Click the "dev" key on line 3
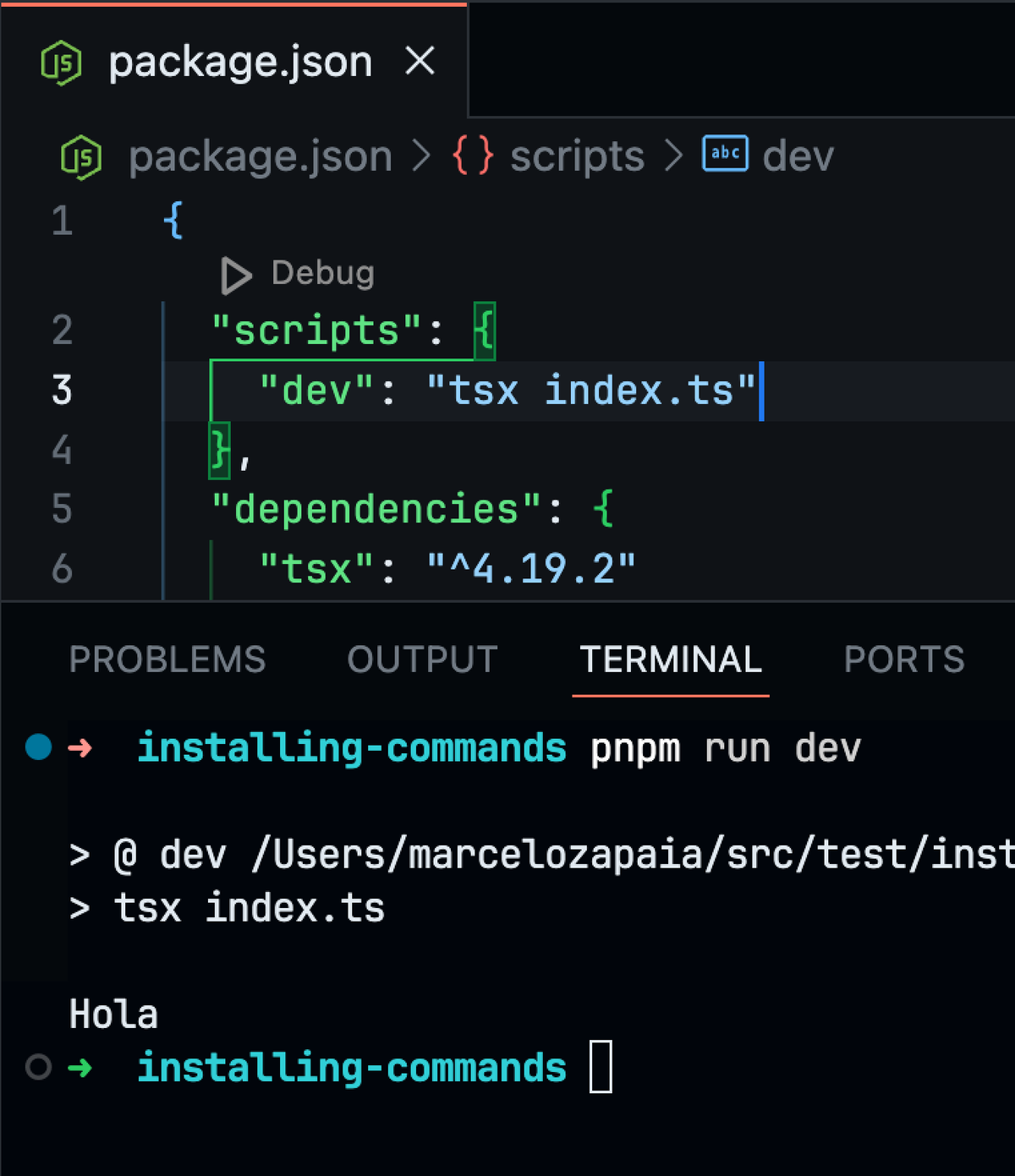 pyautogui.click(x=316, y=391)
